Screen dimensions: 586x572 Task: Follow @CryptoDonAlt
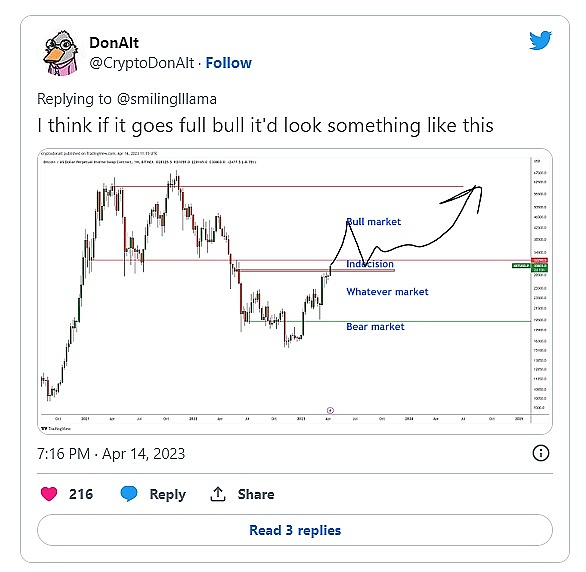229,63
